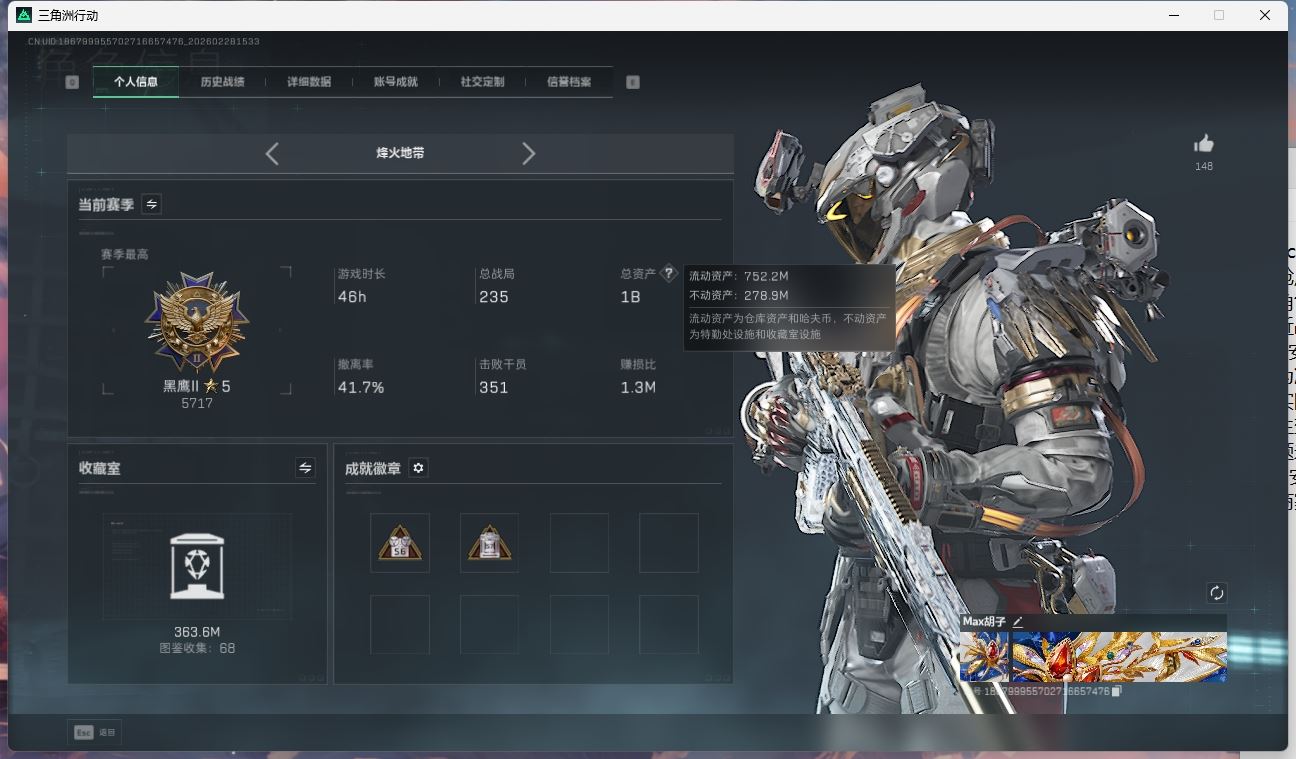Open the 账号成就 tab
Viewport: 1296px width, 759px height.
pyautogui.click(x=394, y=82)
